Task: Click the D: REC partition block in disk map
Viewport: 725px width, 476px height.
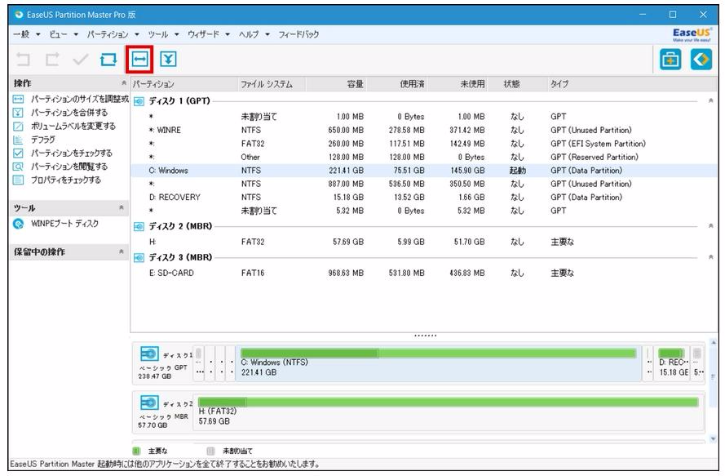Action: [672, 364]
